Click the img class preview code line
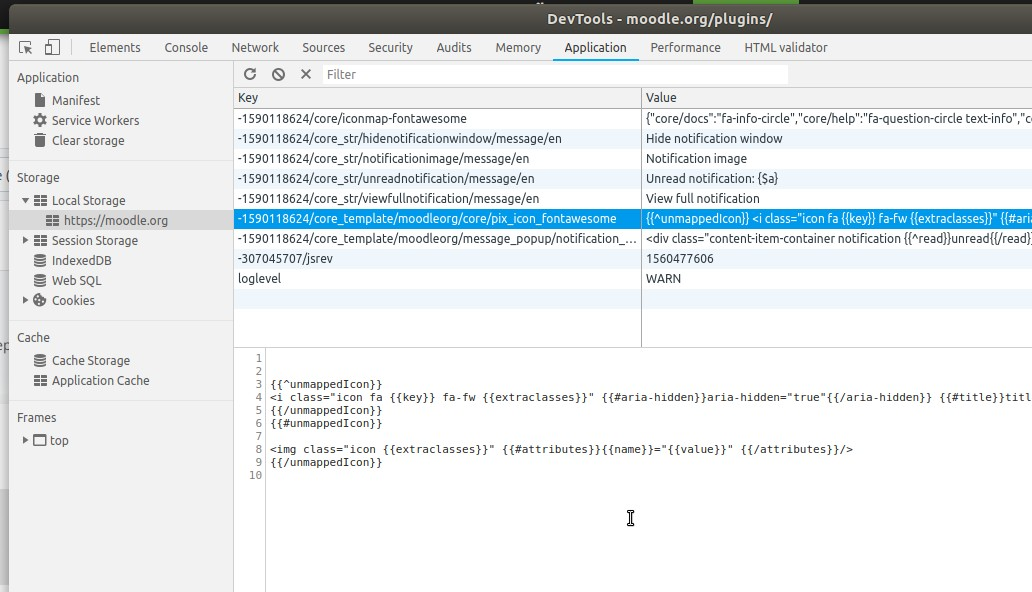 [561, 449]
